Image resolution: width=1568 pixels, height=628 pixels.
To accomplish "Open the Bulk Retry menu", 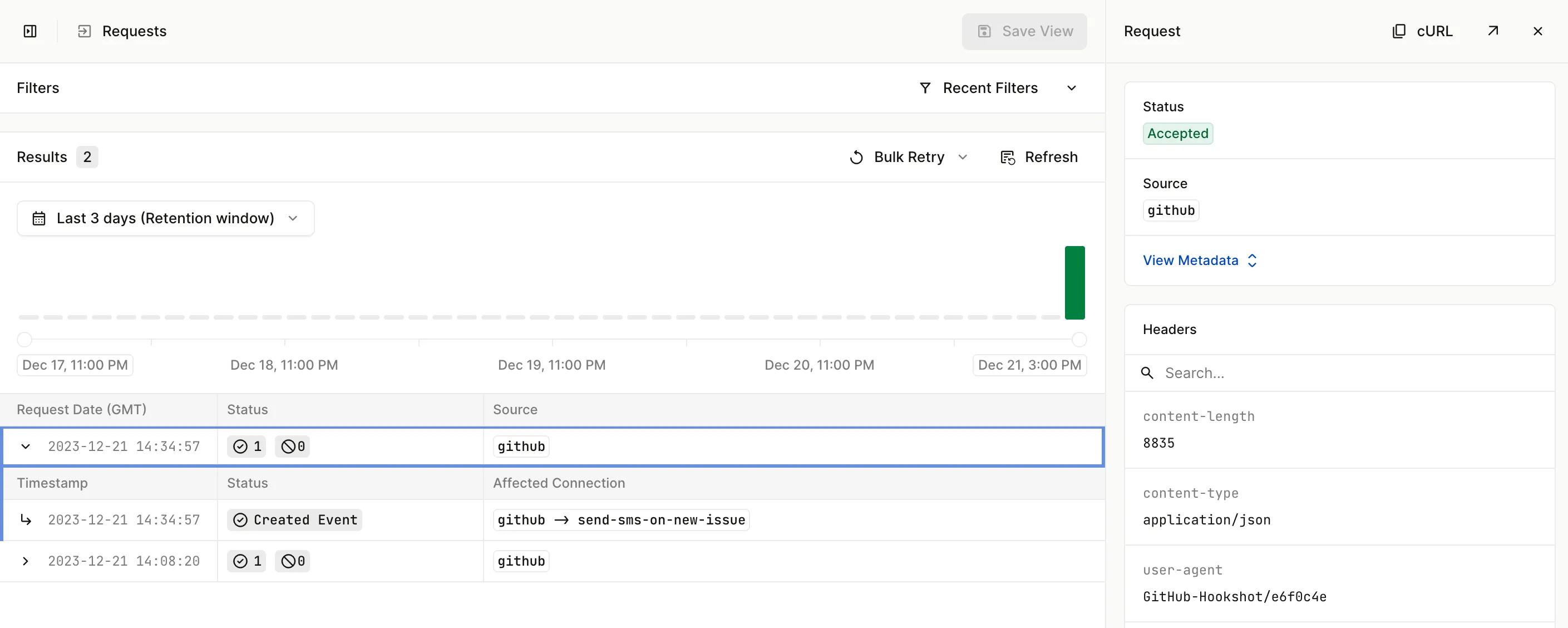I will 908,157.
